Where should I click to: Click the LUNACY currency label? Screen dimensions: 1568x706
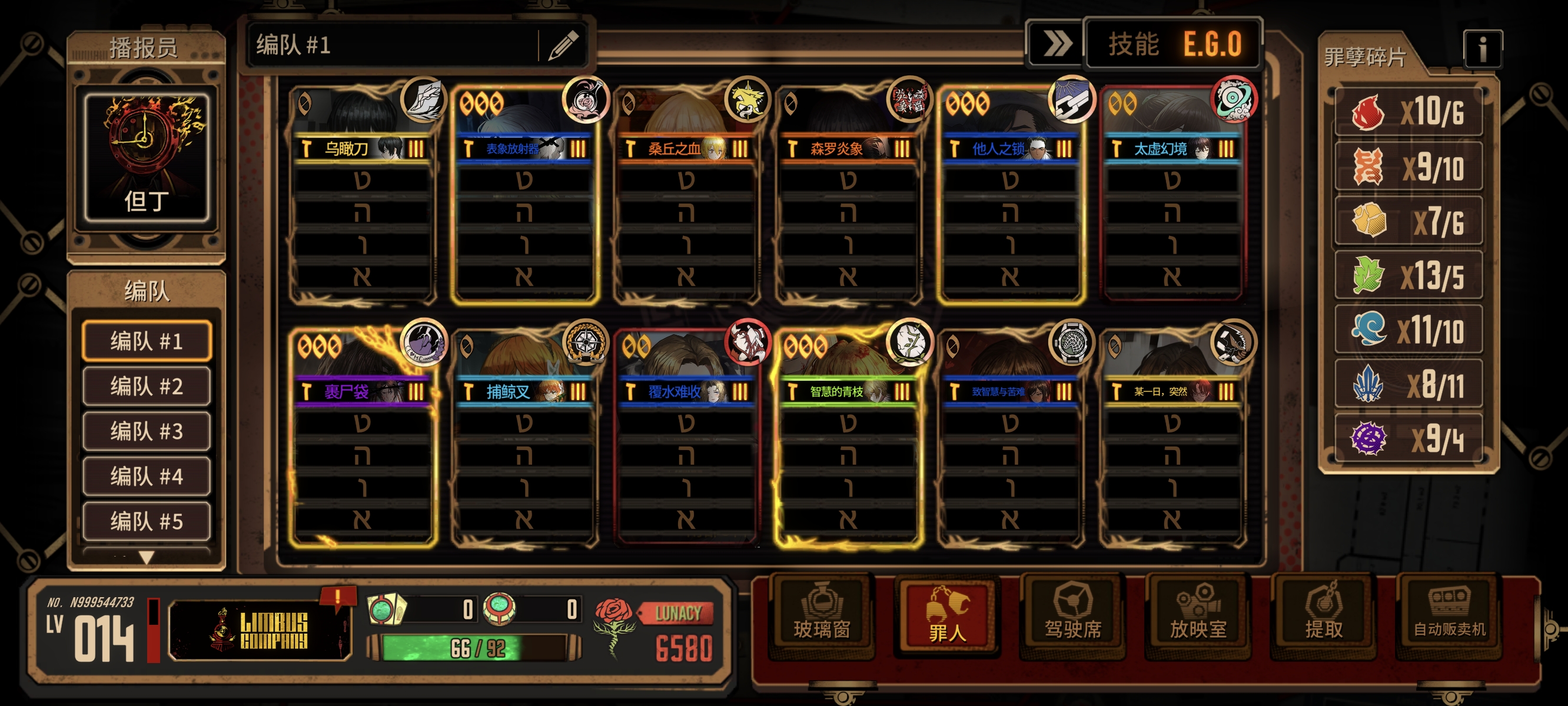pyautogui.click(x=677, y=614)
